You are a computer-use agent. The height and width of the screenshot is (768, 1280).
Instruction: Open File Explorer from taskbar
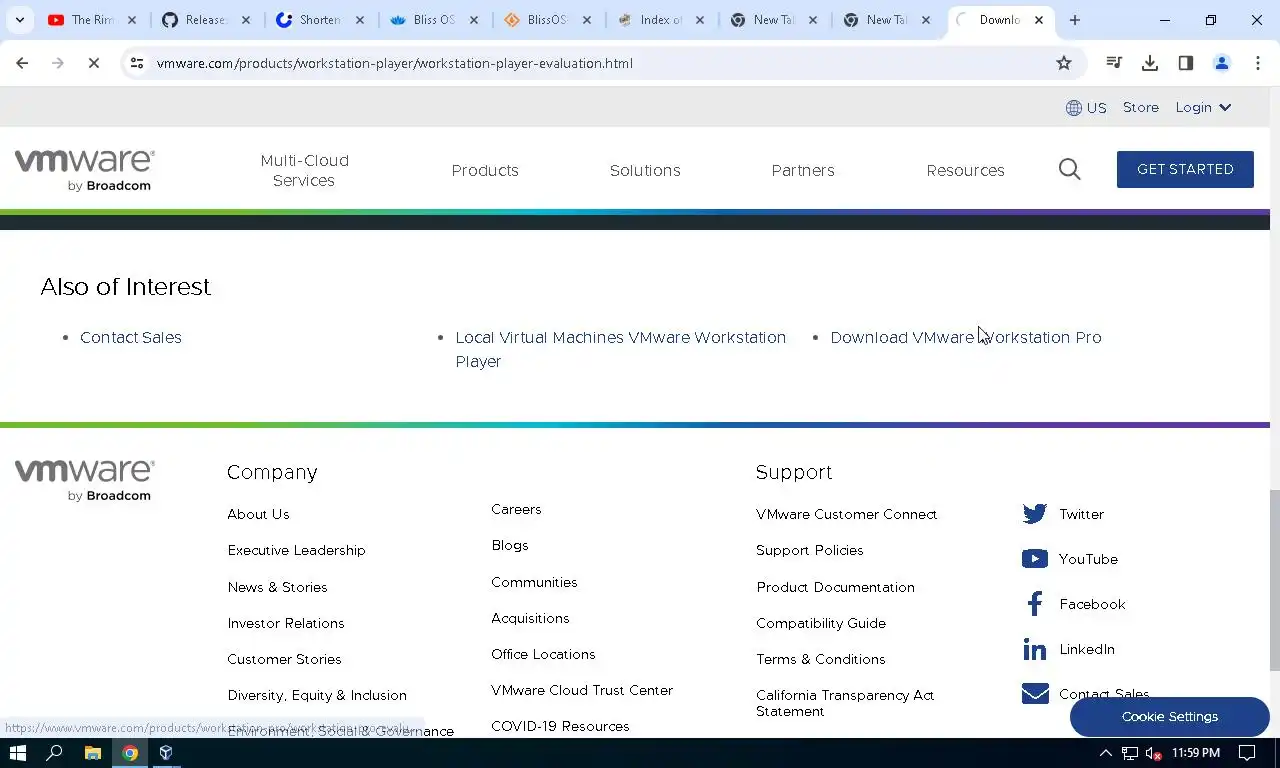tap(92, 753)
